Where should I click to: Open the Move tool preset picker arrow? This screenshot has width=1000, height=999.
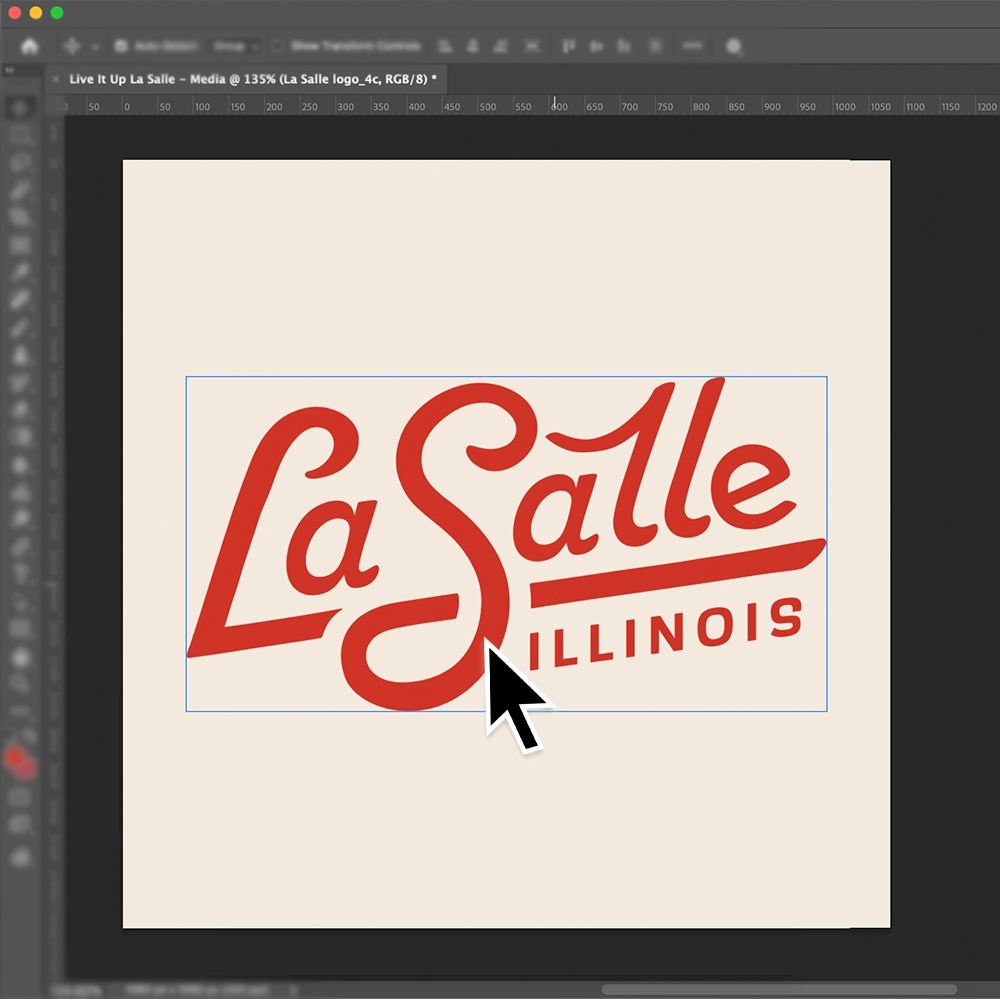click(x=95, y=47)
